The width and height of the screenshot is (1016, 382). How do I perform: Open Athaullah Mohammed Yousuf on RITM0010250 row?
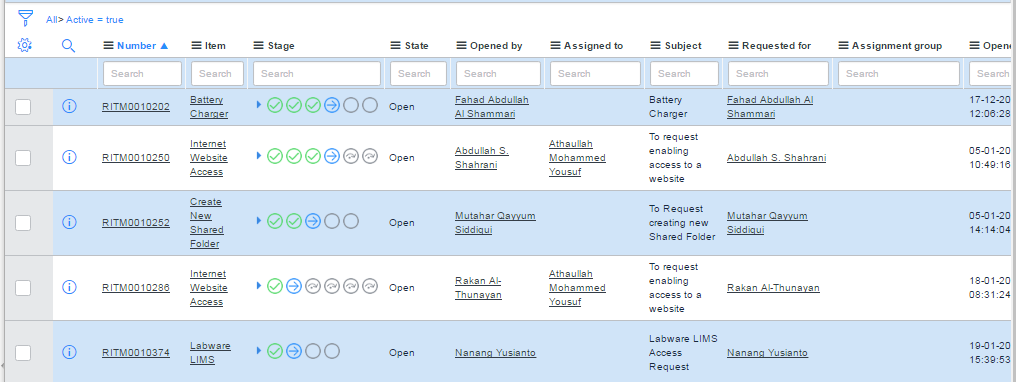577,158
